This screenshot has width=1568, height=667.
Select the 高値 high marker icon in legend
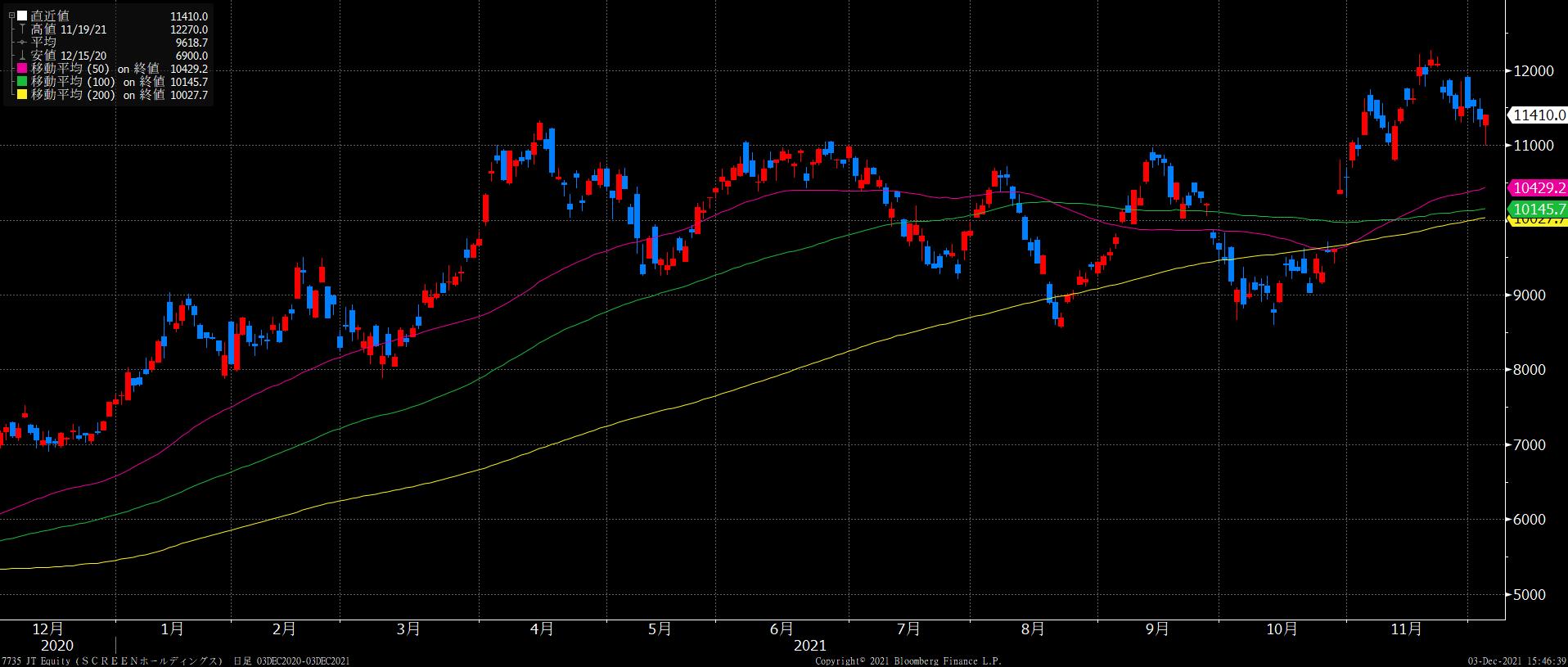click(22, 29)
